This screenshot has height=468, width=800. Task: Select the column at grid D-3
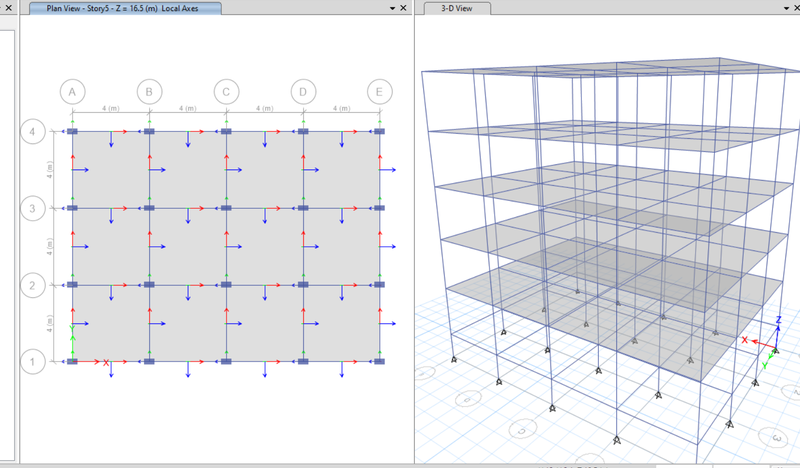tap(303, 208)
